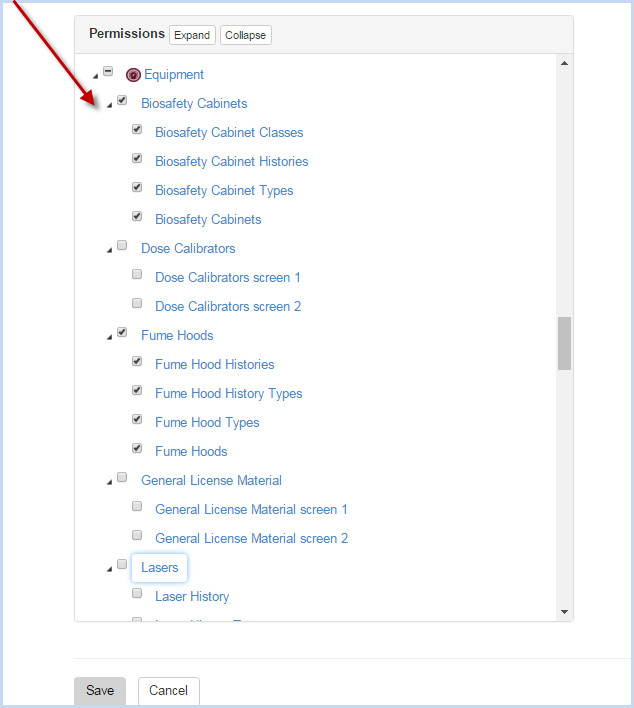Collapse the Biosafety Cabinets tree node

coord(109,105)
